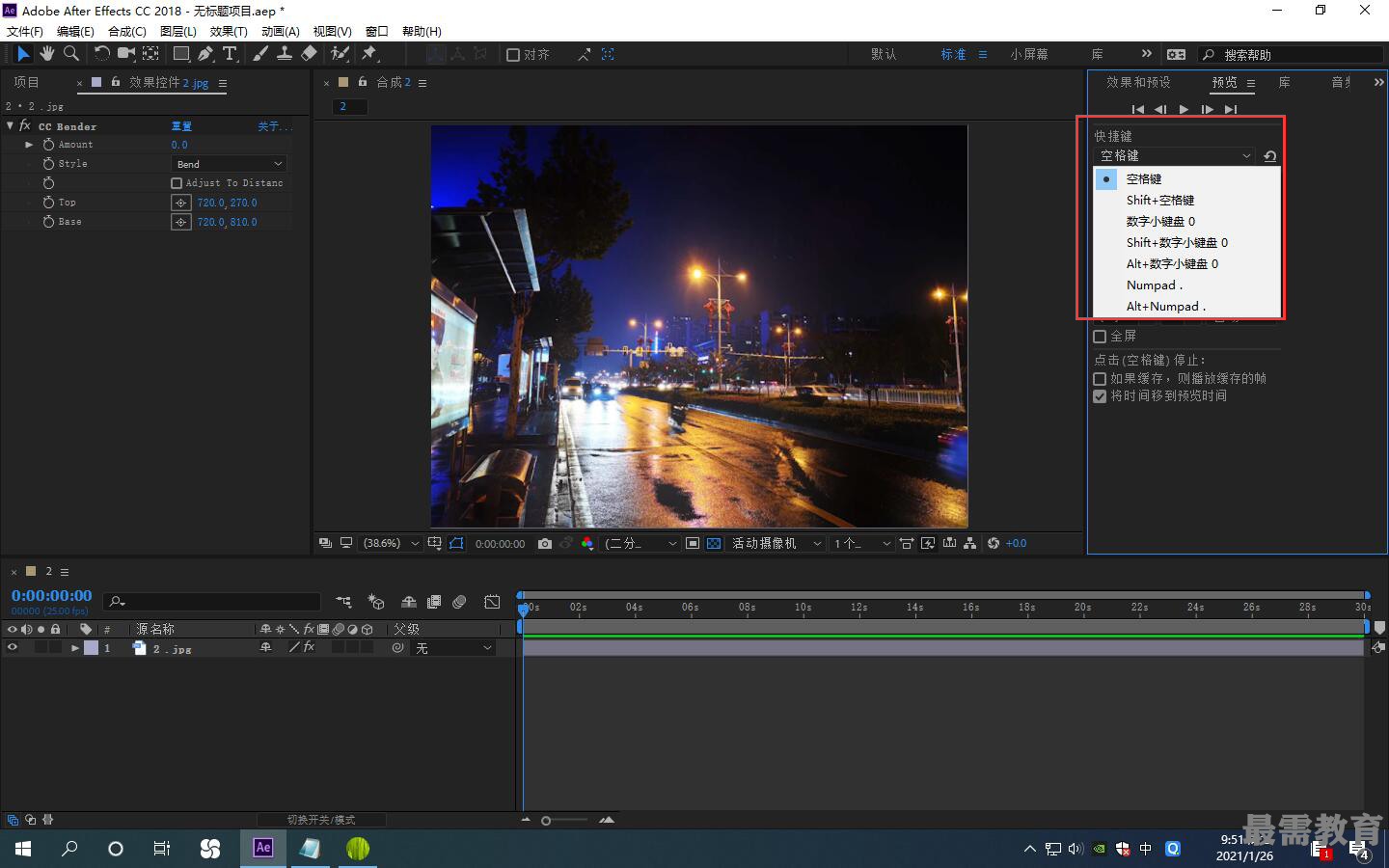Click the layer 2.jpg label color swatch
Image resolution: width=1389 pixels, height=868 pixels.
[91, 648]
